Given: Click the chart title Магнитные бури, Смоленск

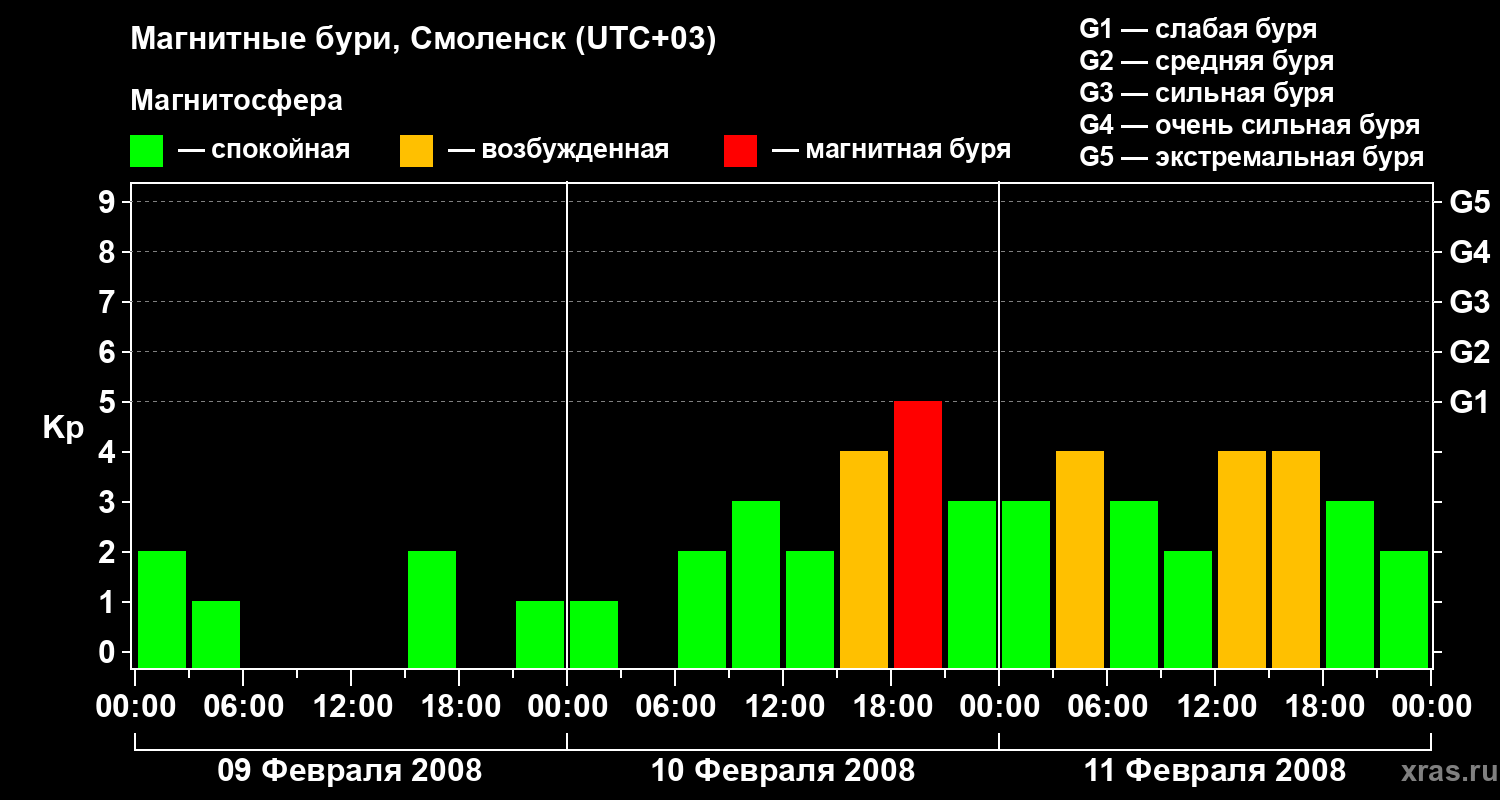Looking at the screenshot, I should [423, 40].
